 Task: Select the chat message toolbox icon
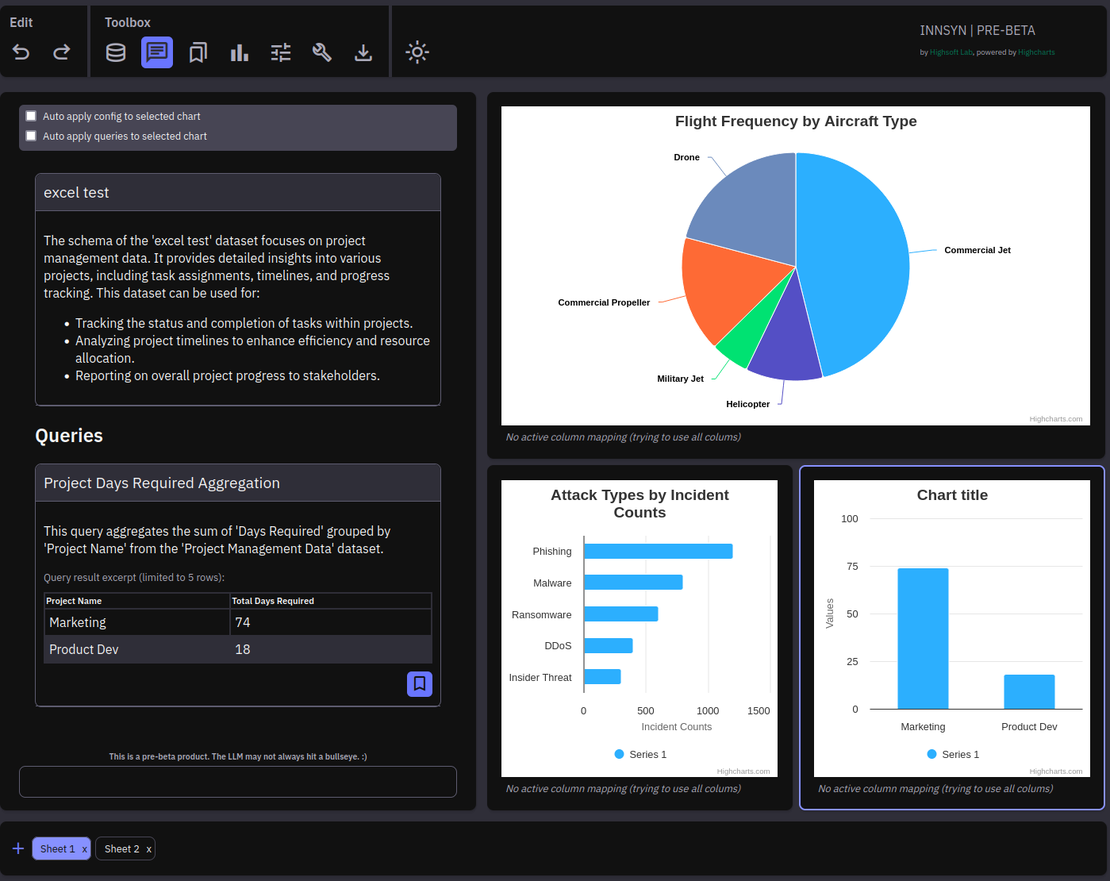click(157, 53)
